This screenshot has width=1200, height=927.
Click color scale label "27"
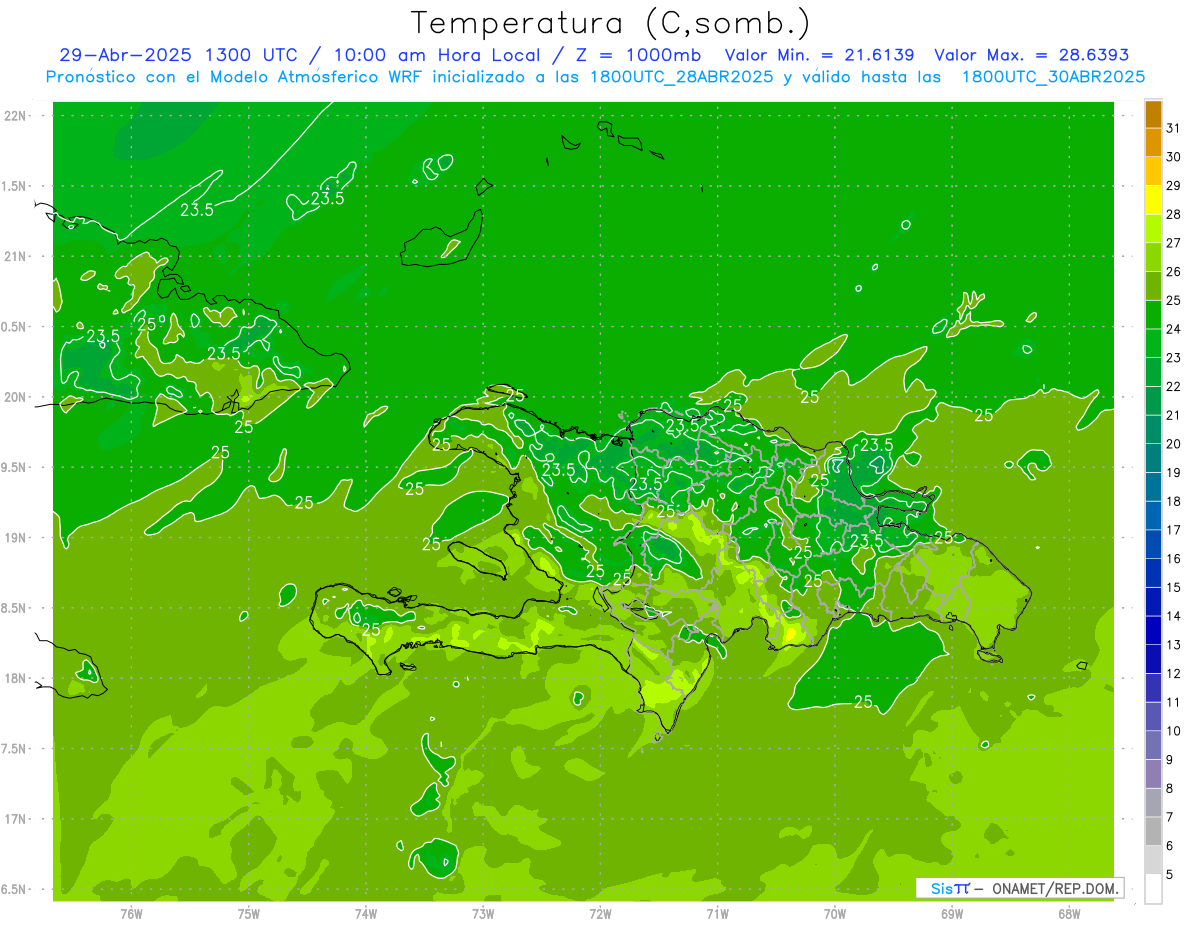(x=1173, y=243)
